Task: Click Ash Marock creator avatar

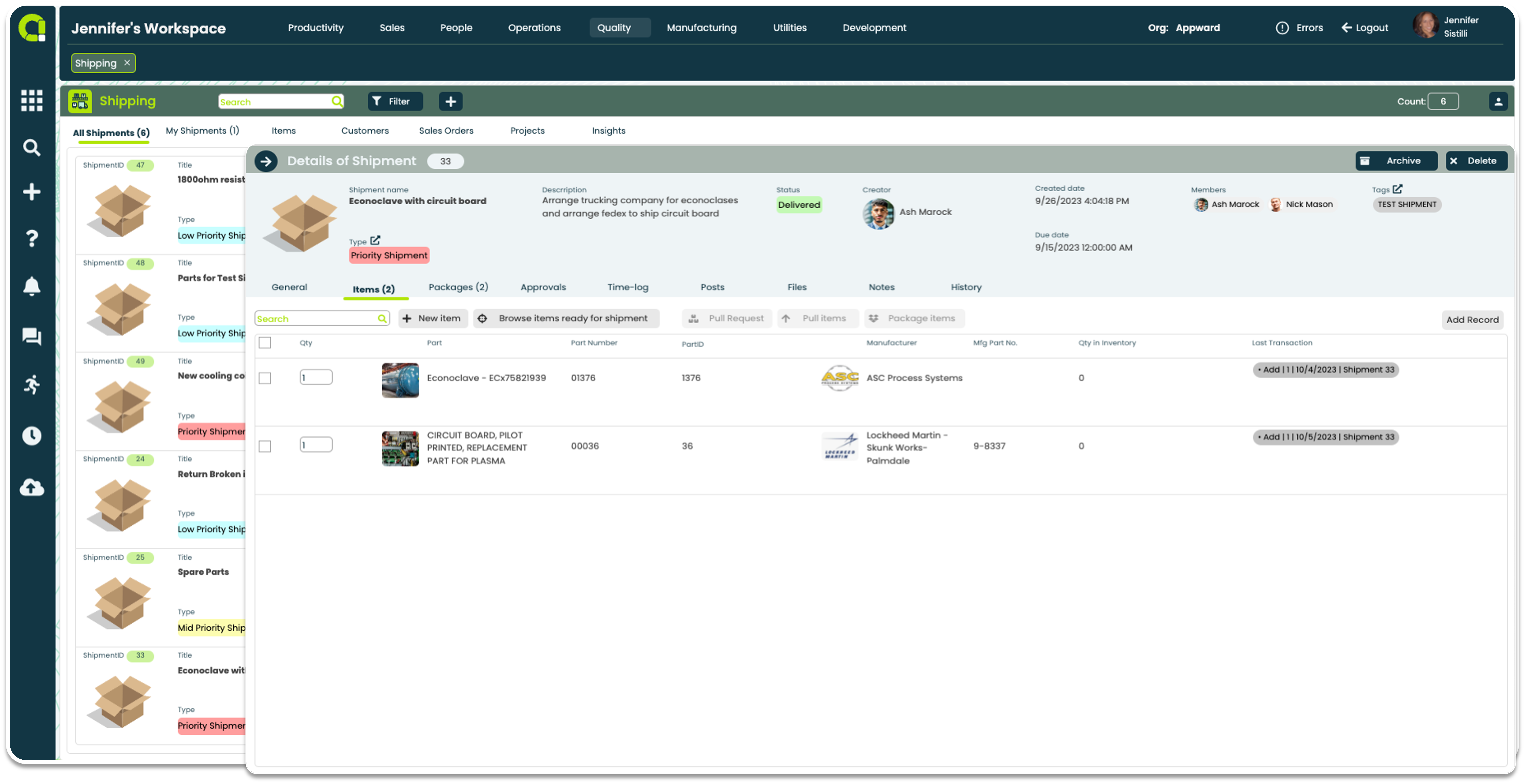Action: tap(878, 214)
